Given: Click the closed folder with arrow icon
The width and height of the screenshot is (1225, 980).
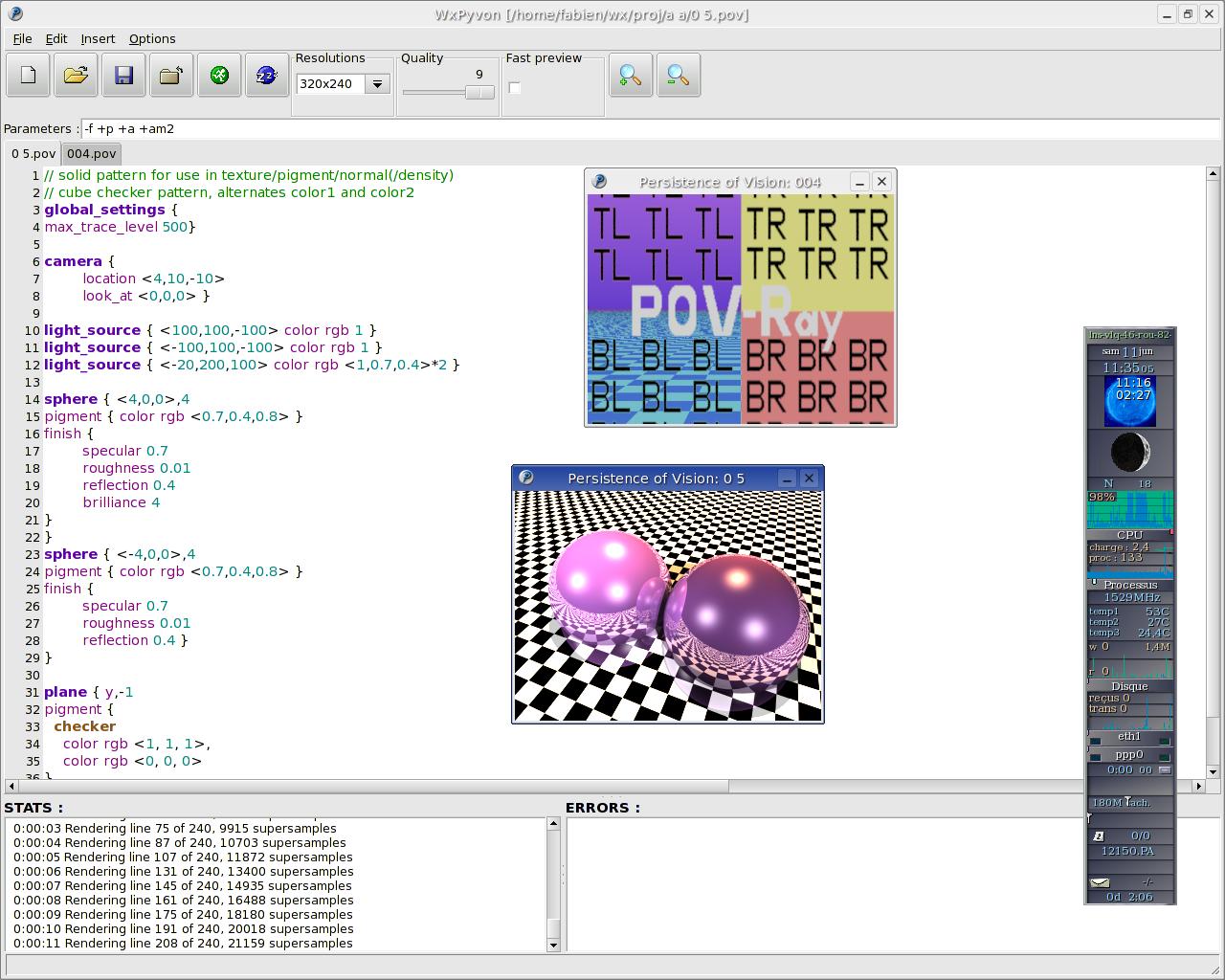Looking at the screenshot, I should 172,76.
